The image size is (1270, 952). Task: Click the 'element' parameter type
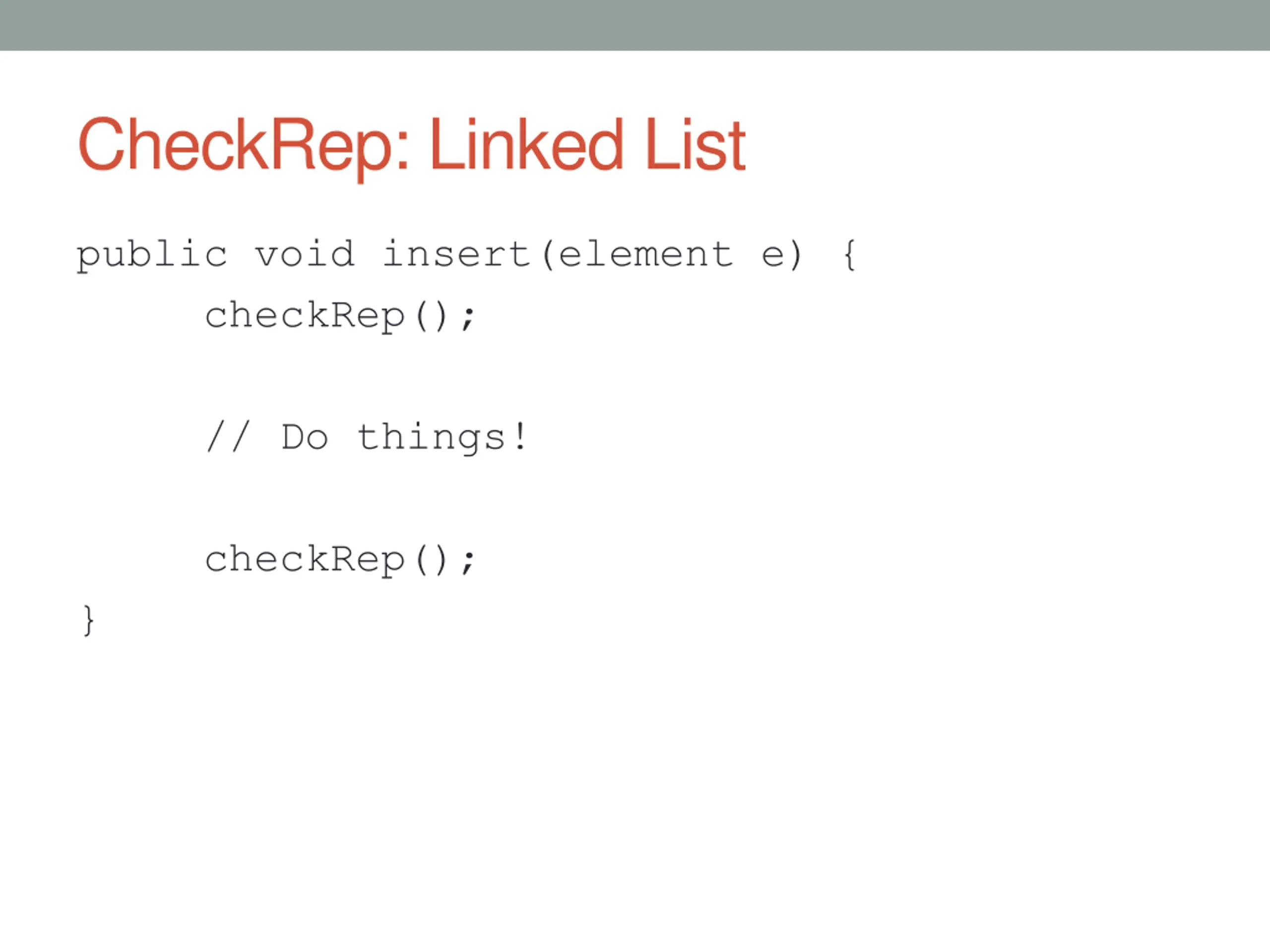pos(646,254)
